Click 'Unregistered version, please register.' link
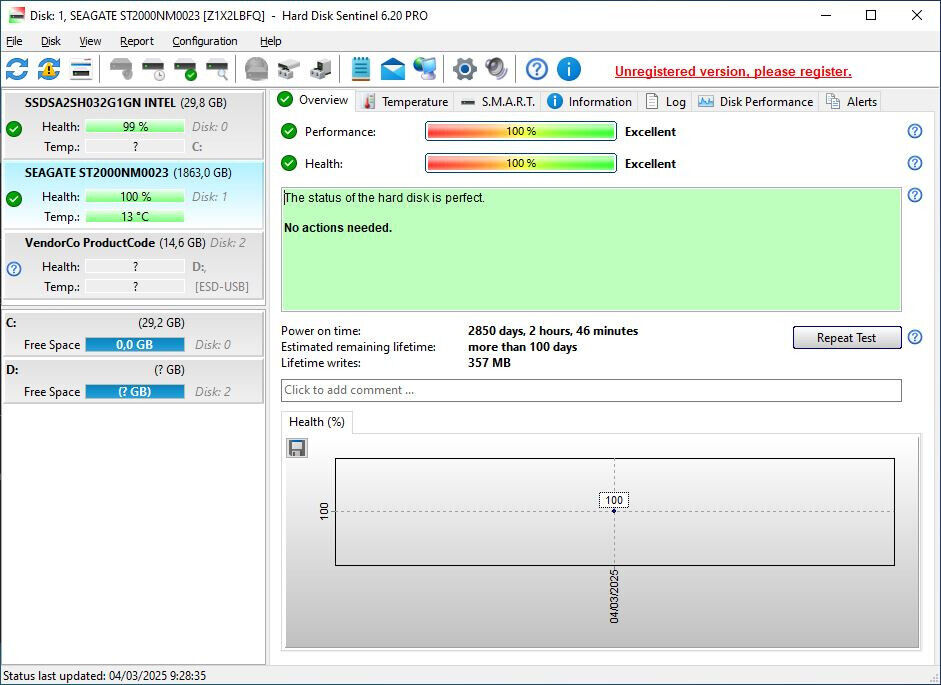This screenshot has width=941, height=685. click(733, 71)
